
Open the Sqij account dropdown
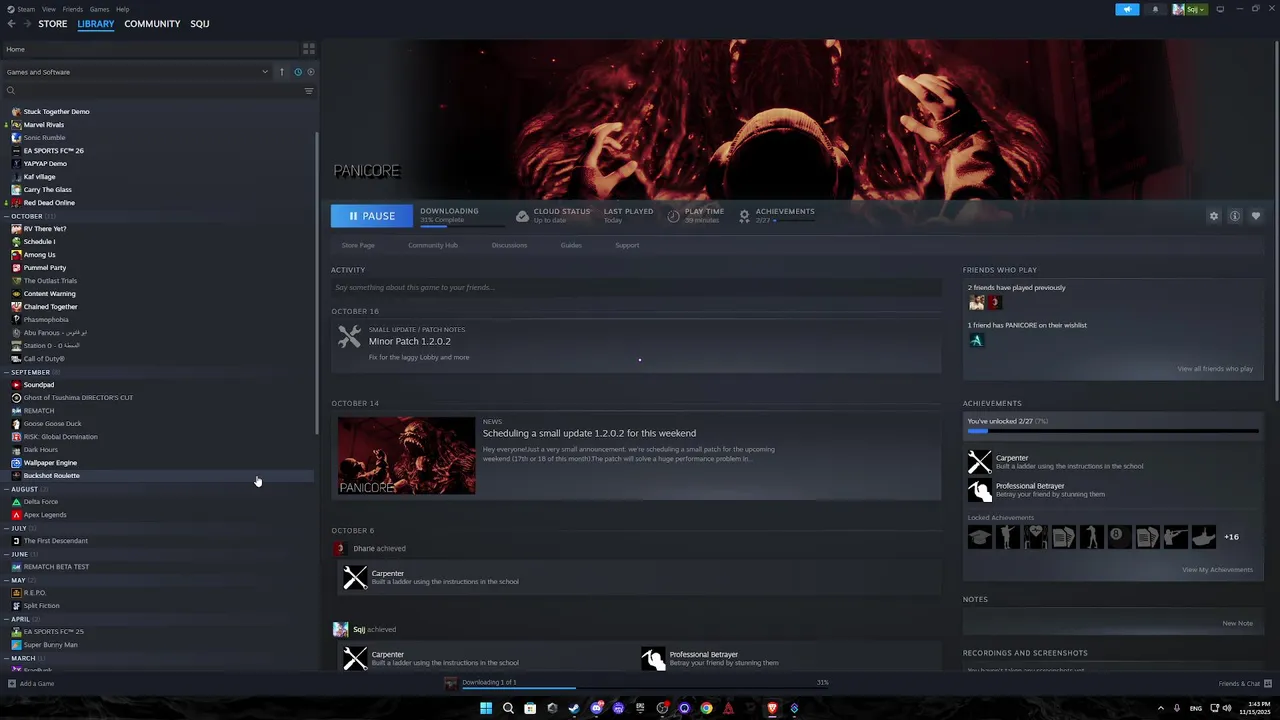coord(1190,9)
